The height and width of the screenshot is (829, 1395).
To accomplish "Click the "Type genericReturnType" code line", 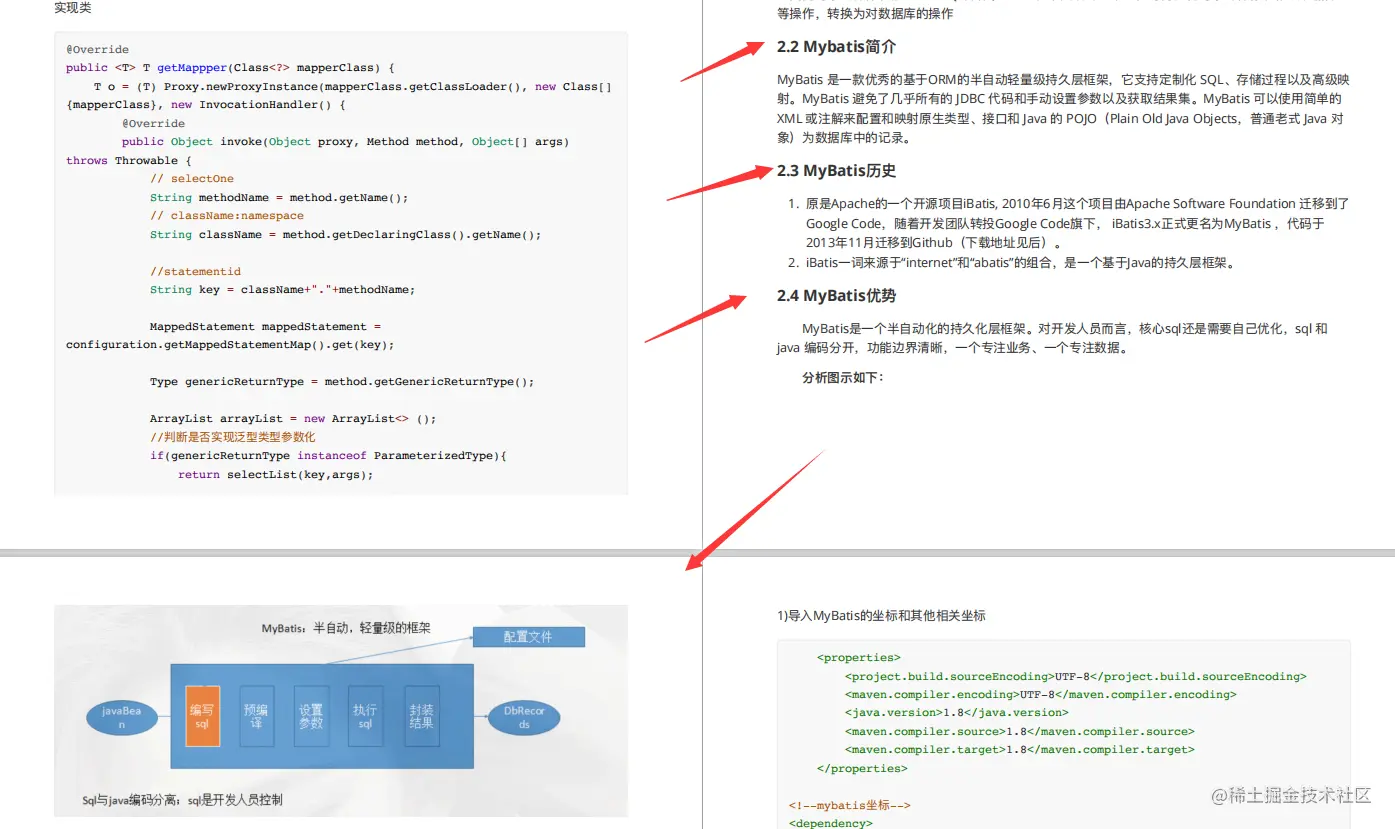I will click(342, 382).
